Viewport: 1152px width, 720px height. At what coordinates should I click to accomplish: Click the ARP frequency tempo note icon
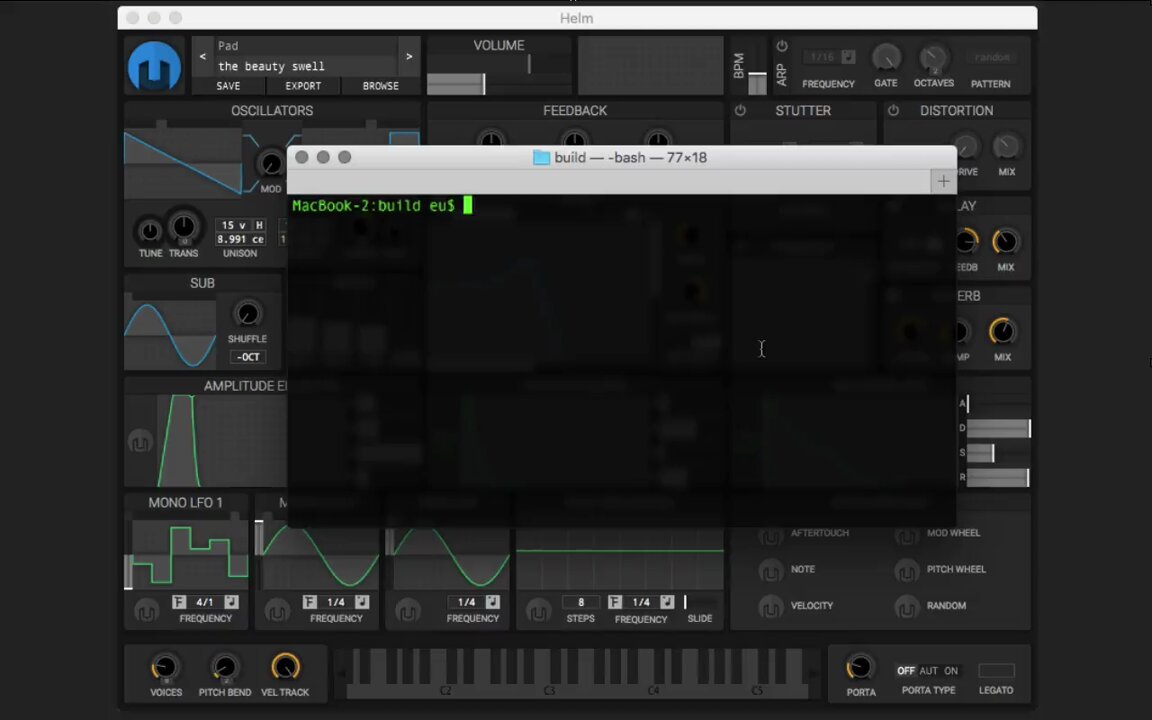(849, 57)
